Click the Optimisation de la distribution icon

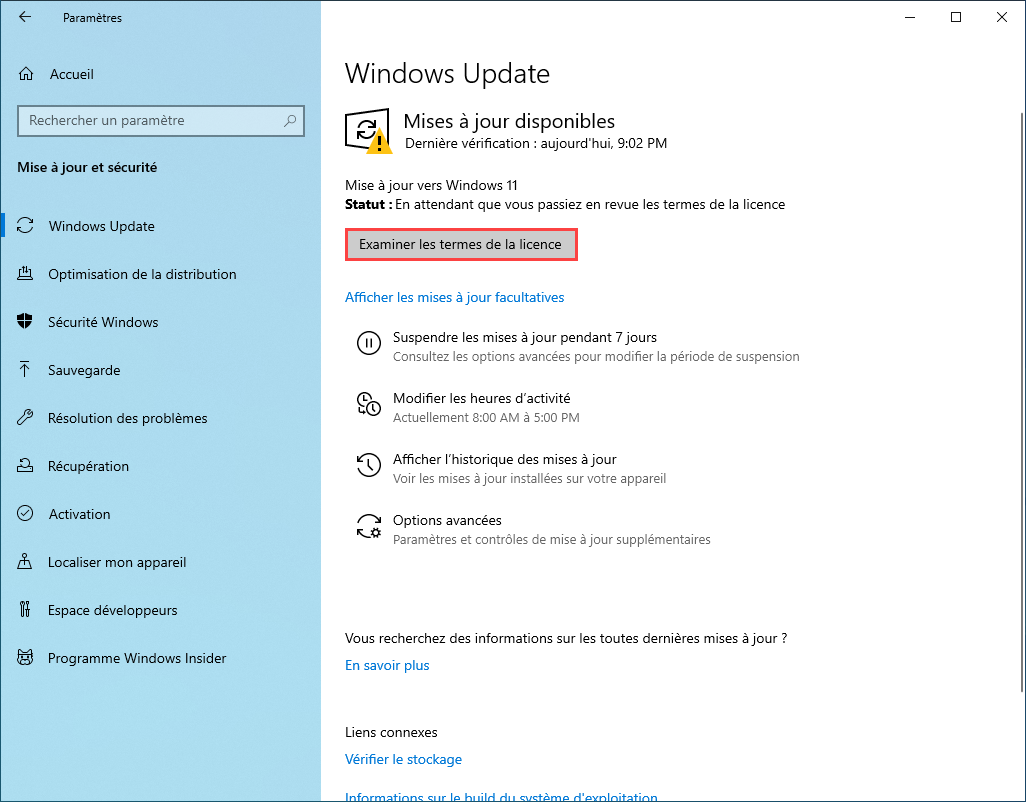tap(25, 273)
